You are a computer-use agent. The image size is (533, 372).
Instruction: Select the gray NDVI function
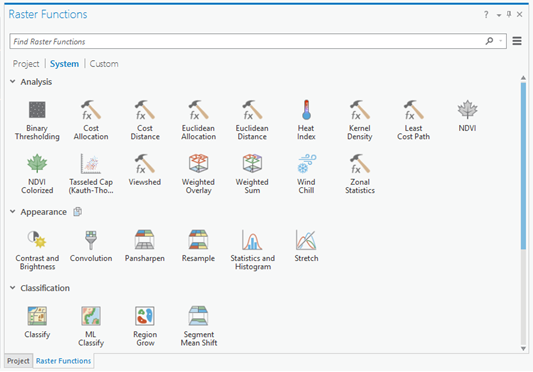click(x=467, y=116)
